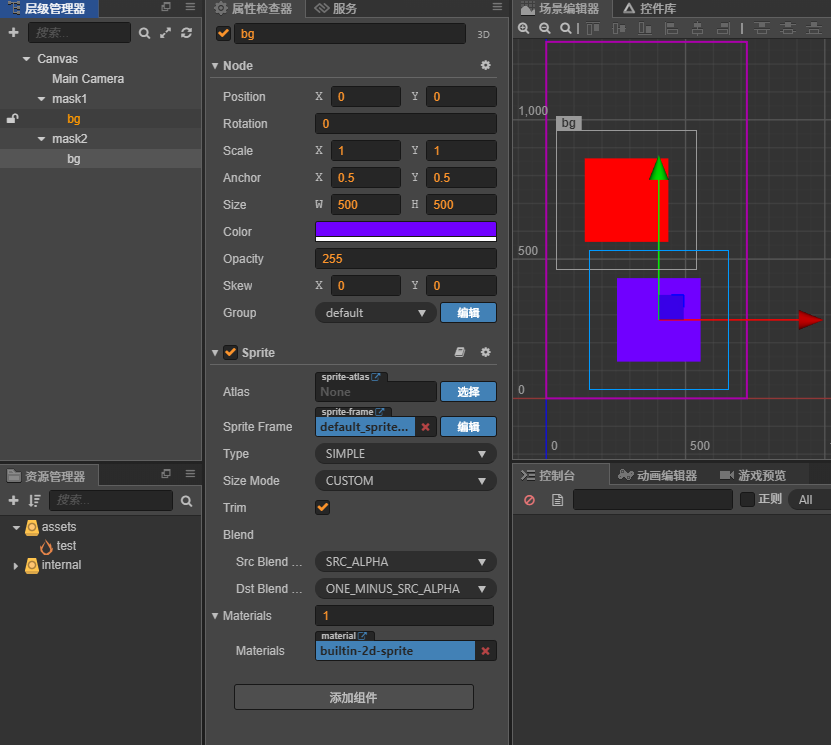This screenshot has width=831, height=745.
Task: Change asset sort order
Action: click(x=34, y=500)
